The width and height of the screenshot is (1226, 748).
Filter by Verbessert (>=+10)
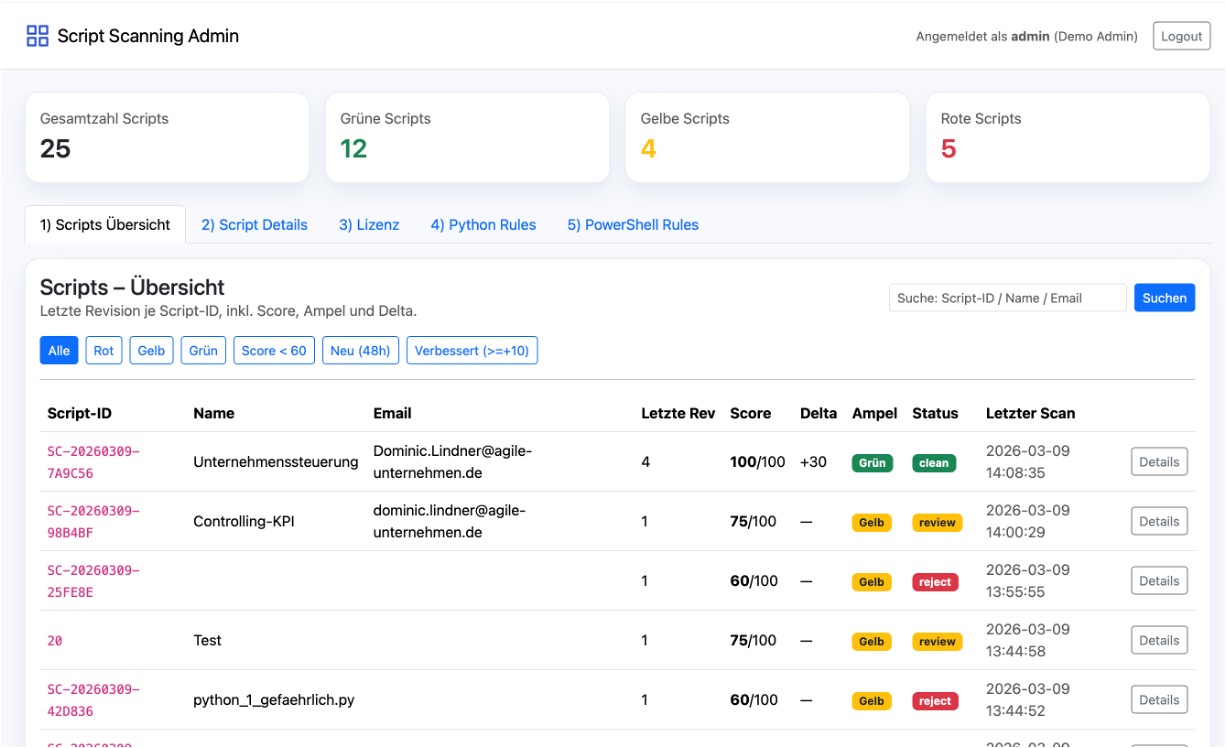tap(472, 351)
